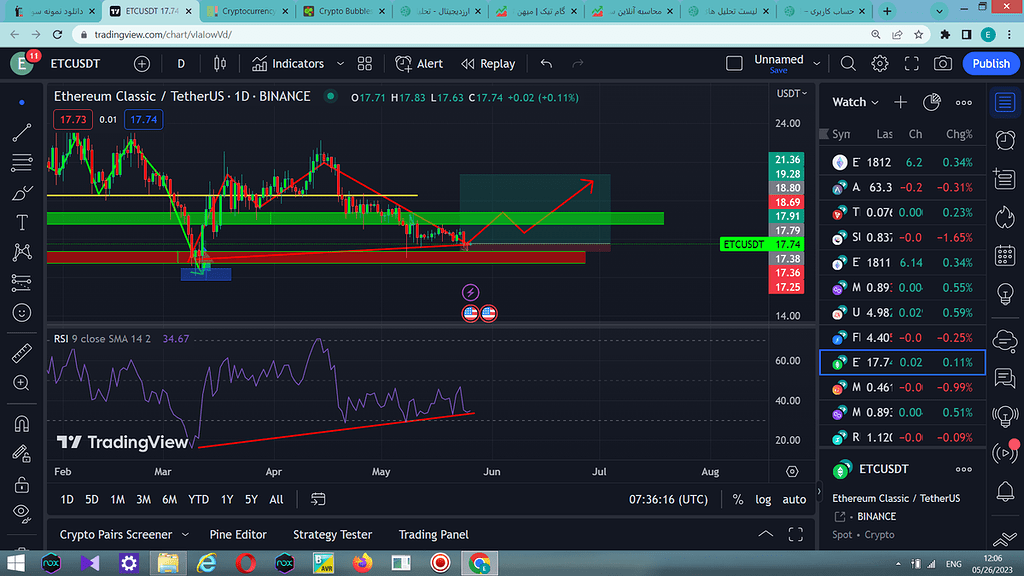Open the Strategy Tester tab

coord(332,535)
